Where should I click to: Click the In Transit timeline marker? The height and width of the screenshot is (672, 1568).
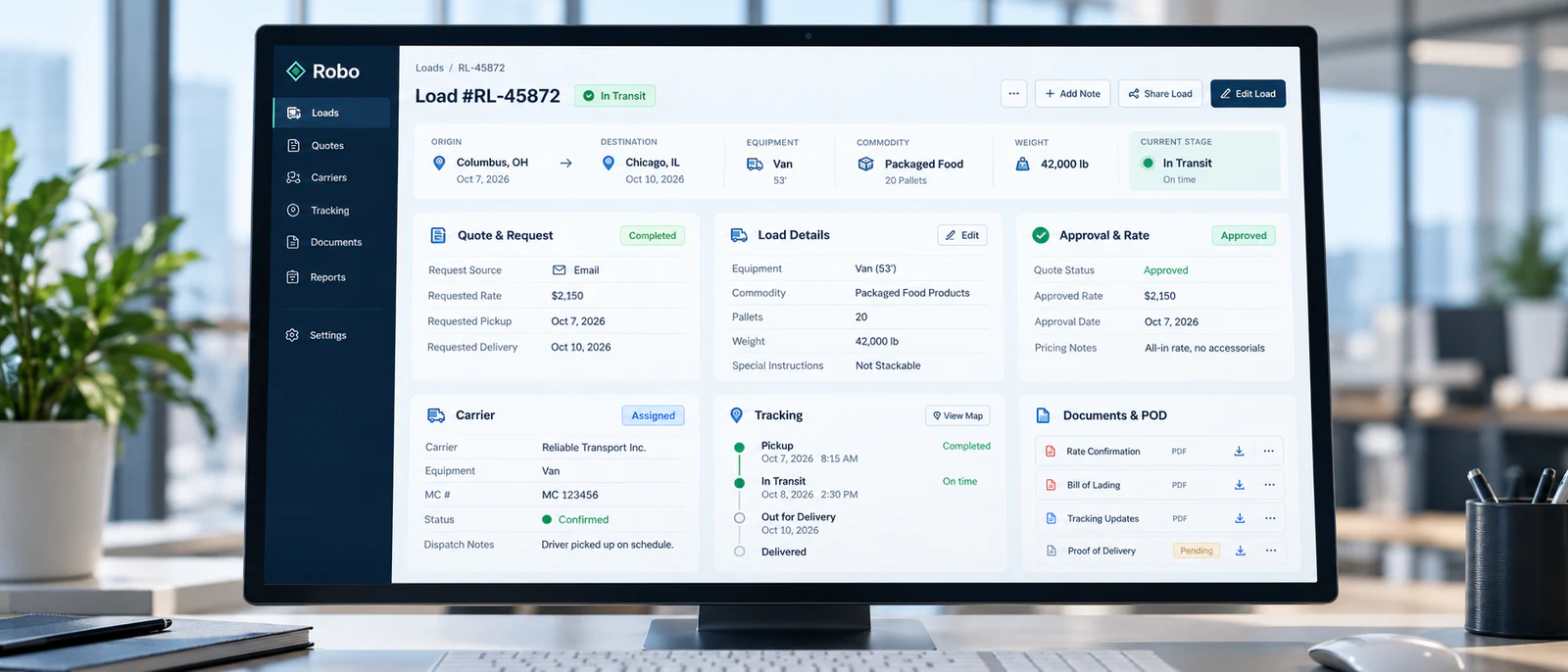coord(739,483)
